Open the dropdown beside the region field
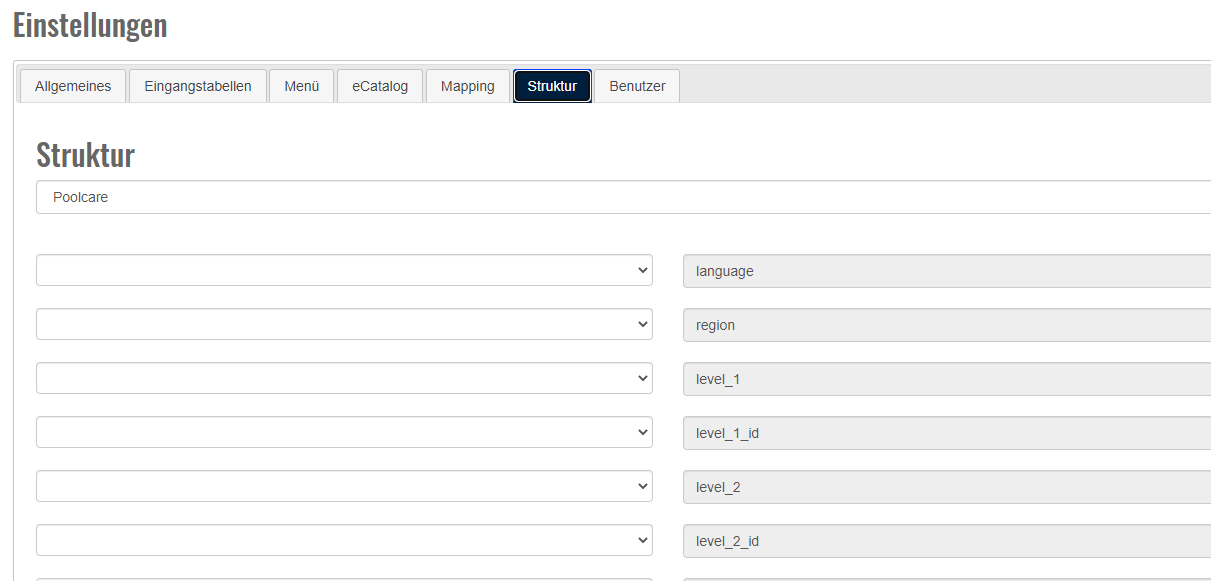This screenshot has width=1211, height=581. pyautogui.click(x=344, y=324)
